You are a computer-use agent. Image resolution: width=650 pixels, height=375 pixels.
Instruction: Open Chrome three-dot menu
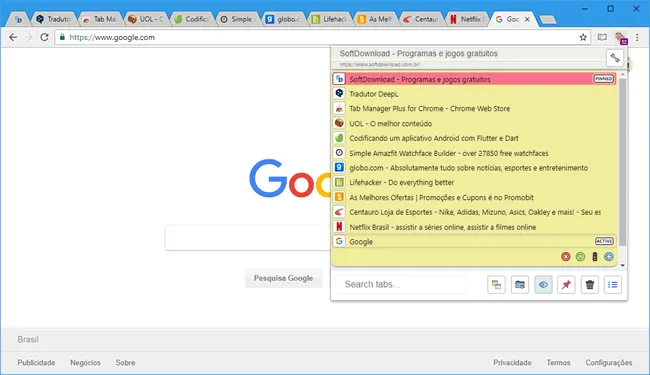click(637, 37)
